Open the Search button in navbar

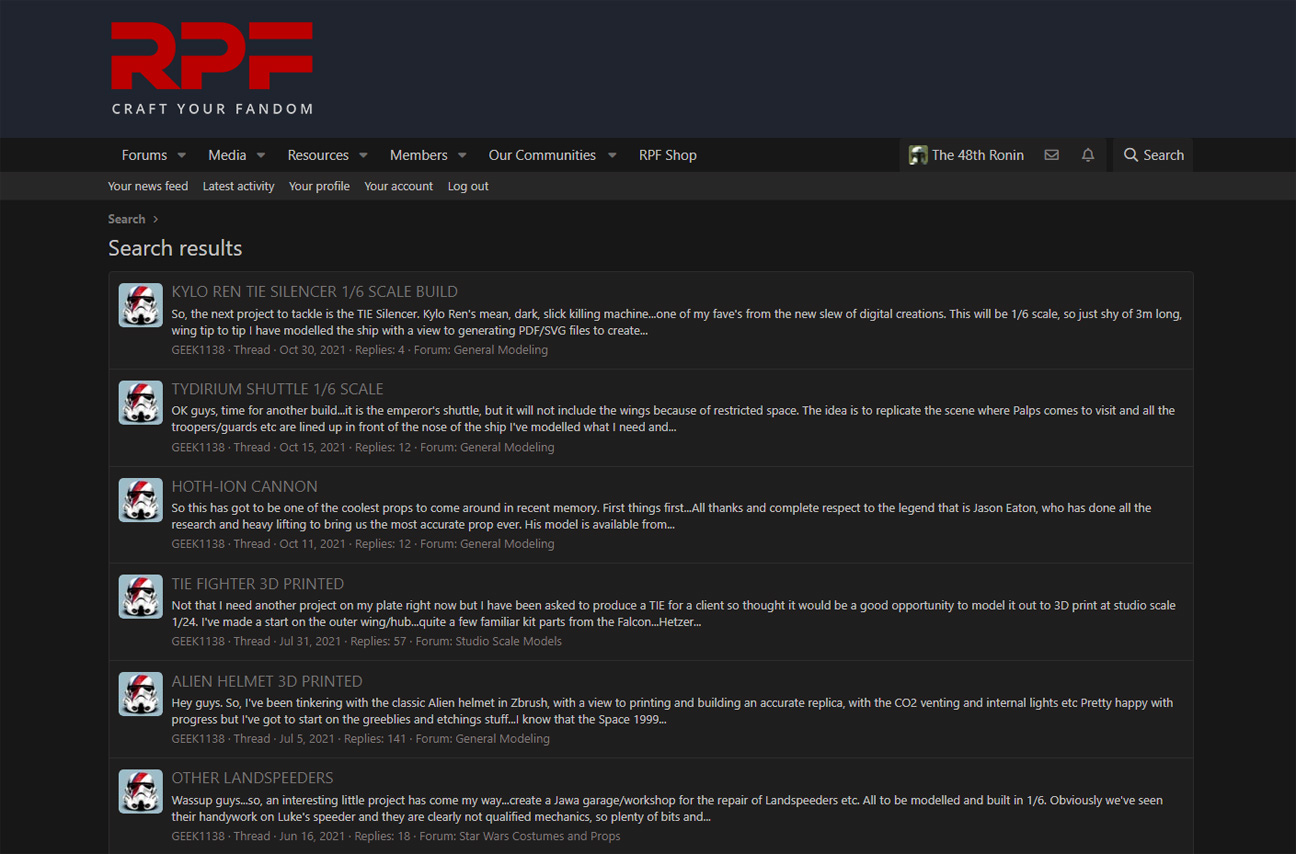(1153, 155)
